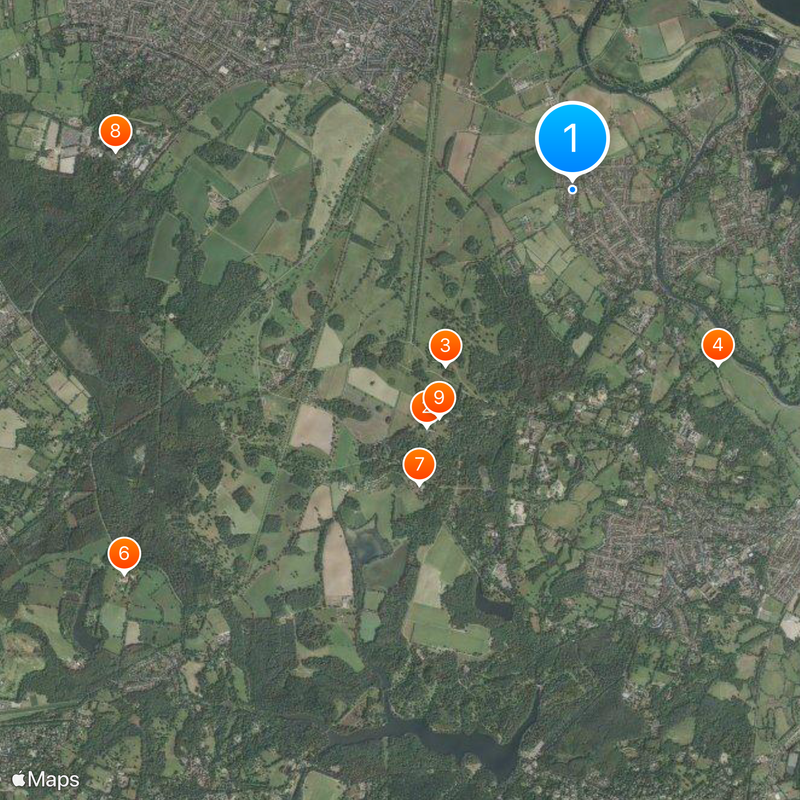Click the orange map pin numbered 3
This screenshot has width=800, height=800.
[445, 346]
